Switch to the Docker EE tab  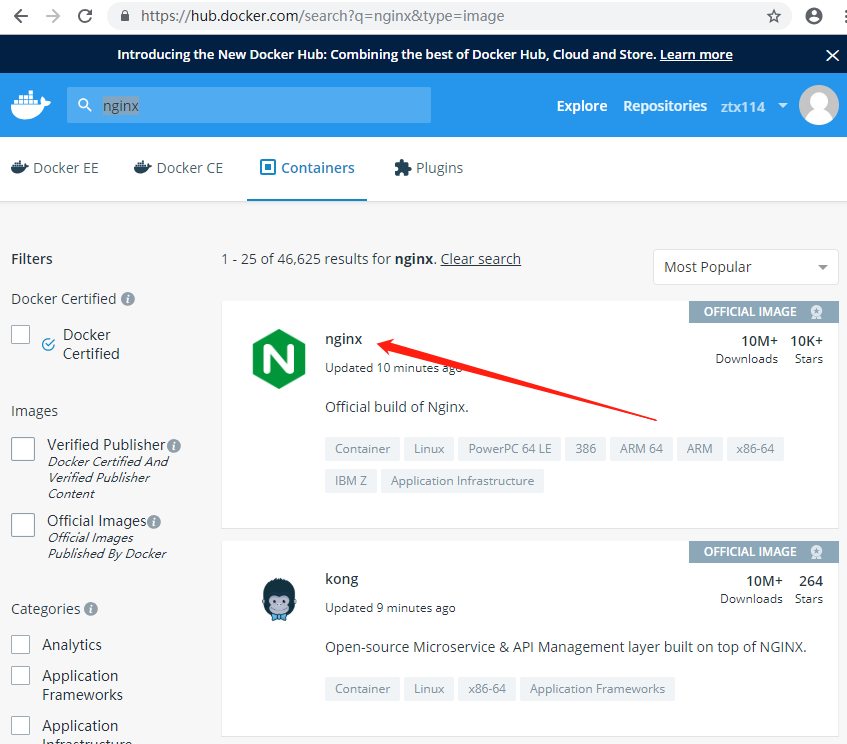coord(55,168)
